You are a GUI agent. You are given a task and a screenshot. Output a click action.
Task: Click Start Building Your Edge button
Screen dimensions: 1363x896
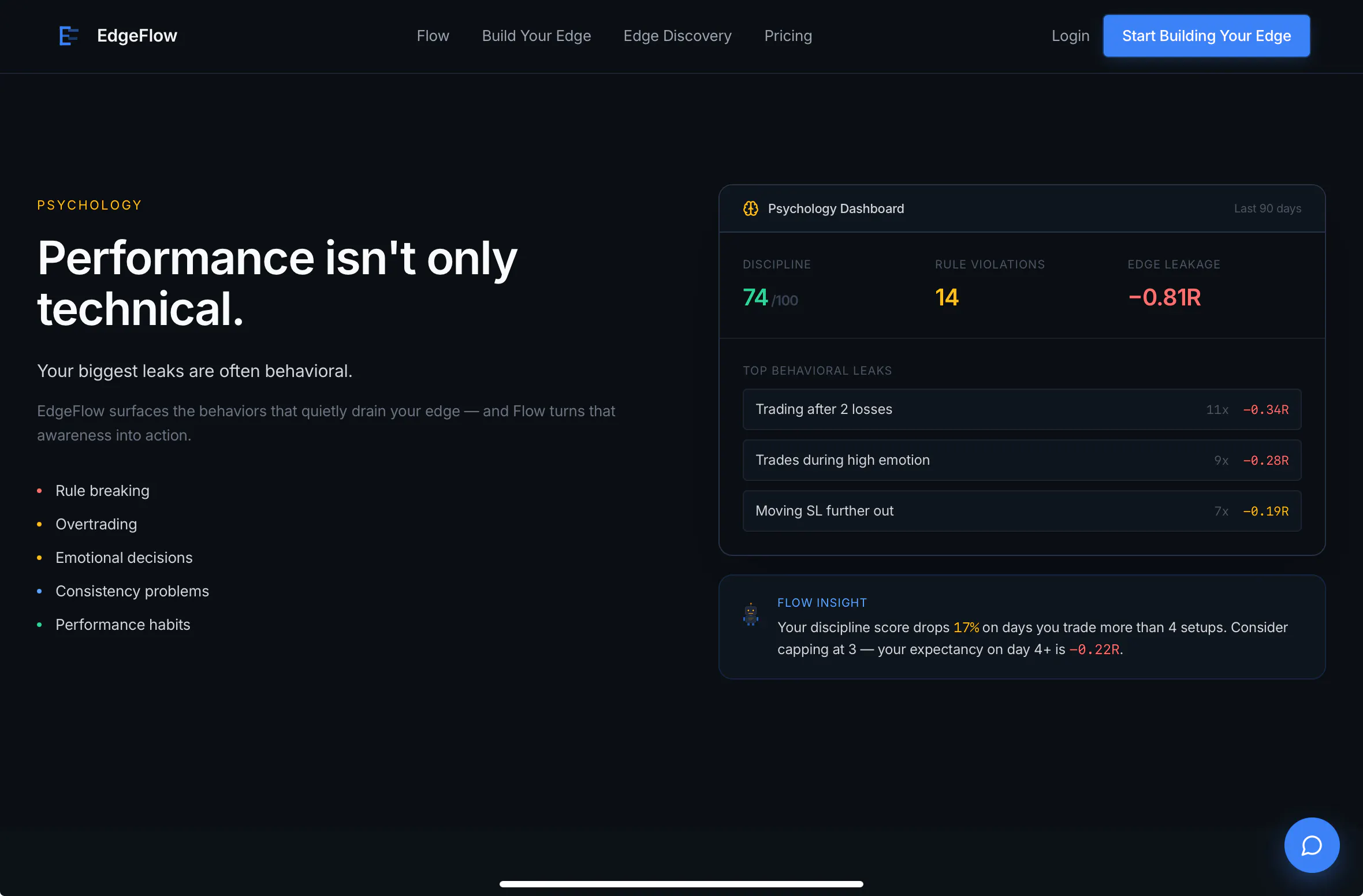[1206, 36]
